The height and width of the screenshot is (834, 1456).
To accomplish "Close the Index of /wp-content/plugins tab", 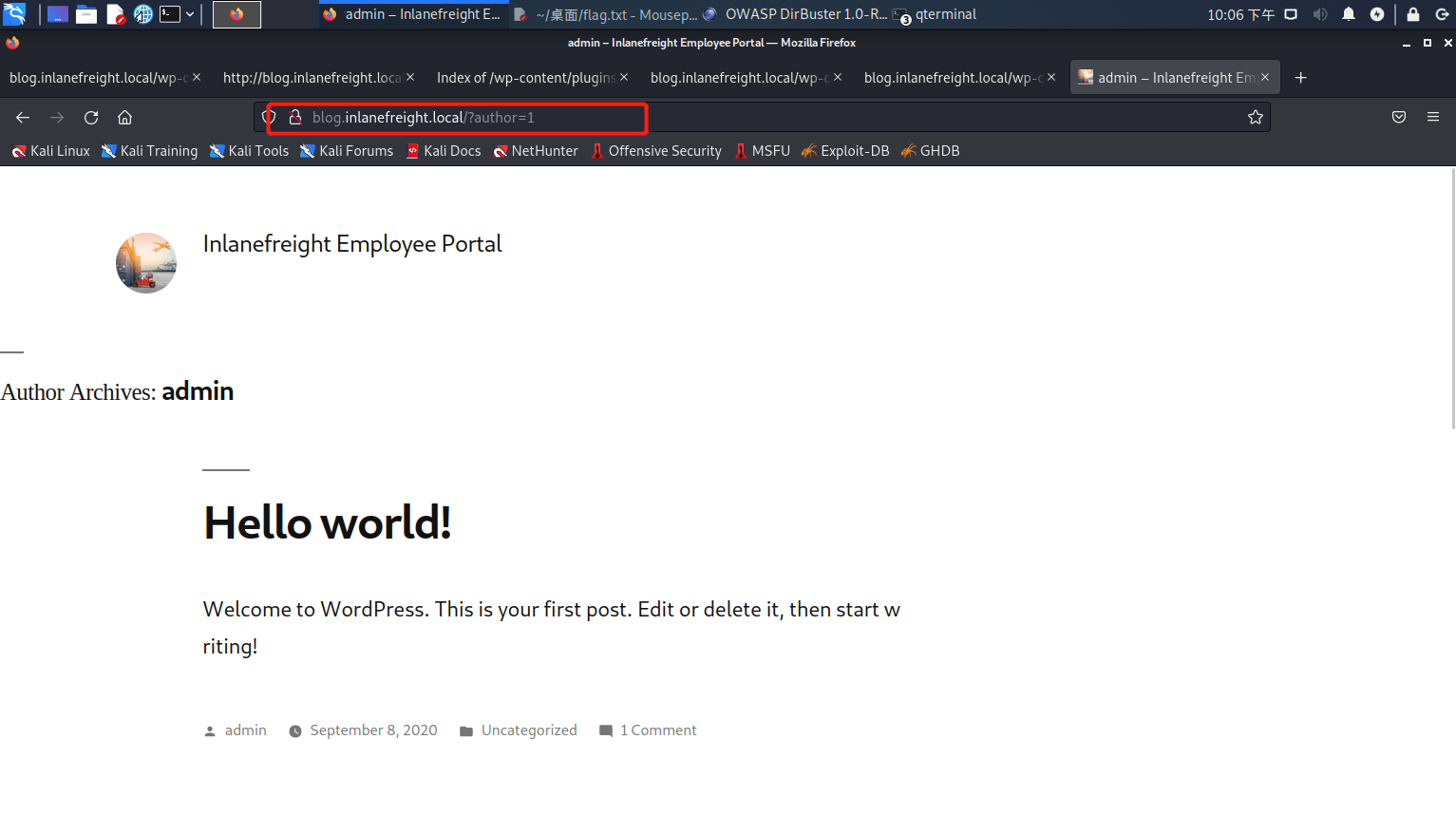I will (624, 78).
